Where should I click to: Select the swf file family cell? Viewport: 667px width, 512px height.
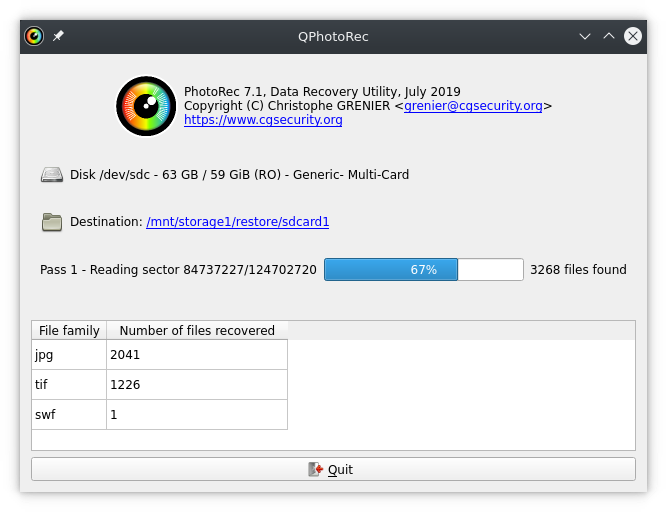click(x=69, y=414)
